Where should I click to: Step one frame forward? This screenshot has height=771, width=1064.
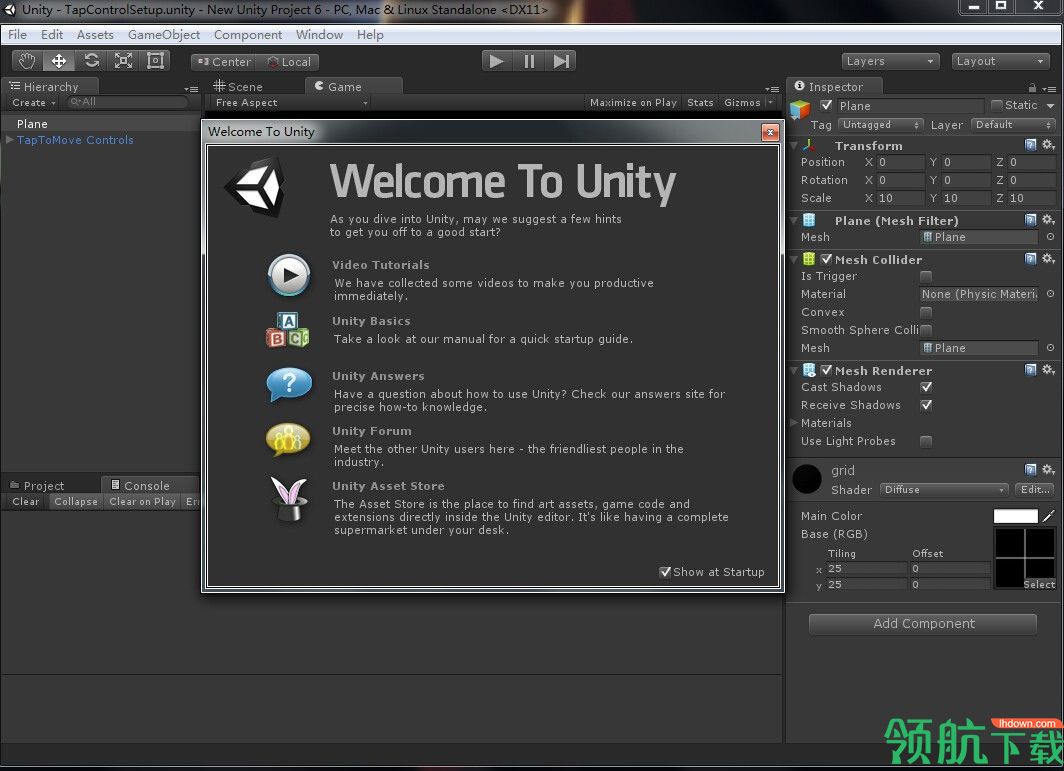coord(561,61)
